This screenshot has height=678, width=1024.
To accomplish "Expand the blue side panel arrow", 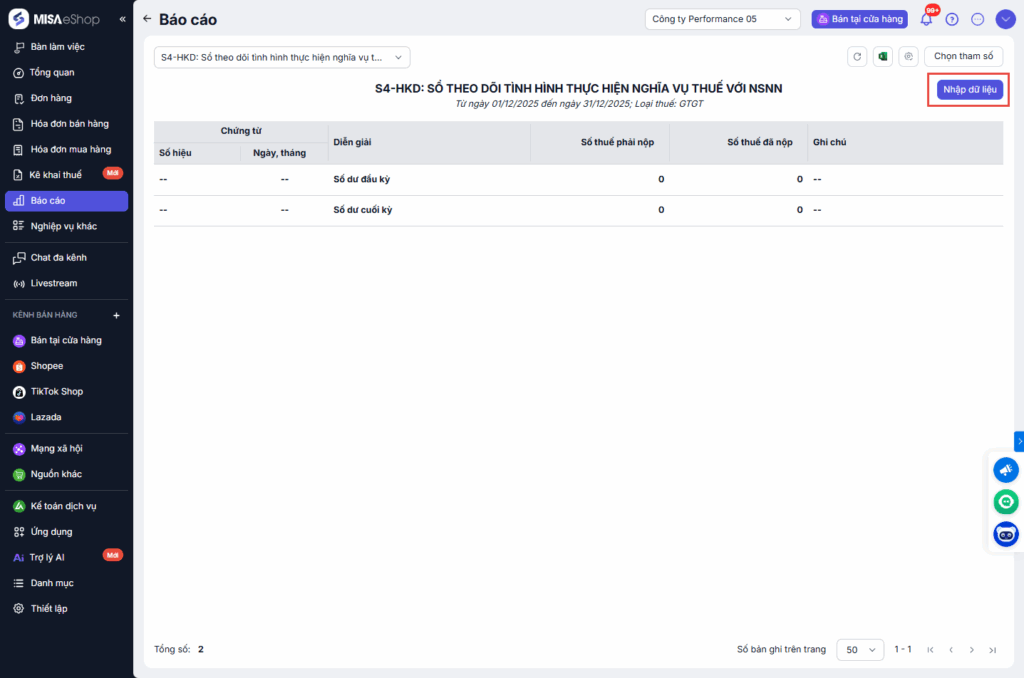I will point(1019,442).
